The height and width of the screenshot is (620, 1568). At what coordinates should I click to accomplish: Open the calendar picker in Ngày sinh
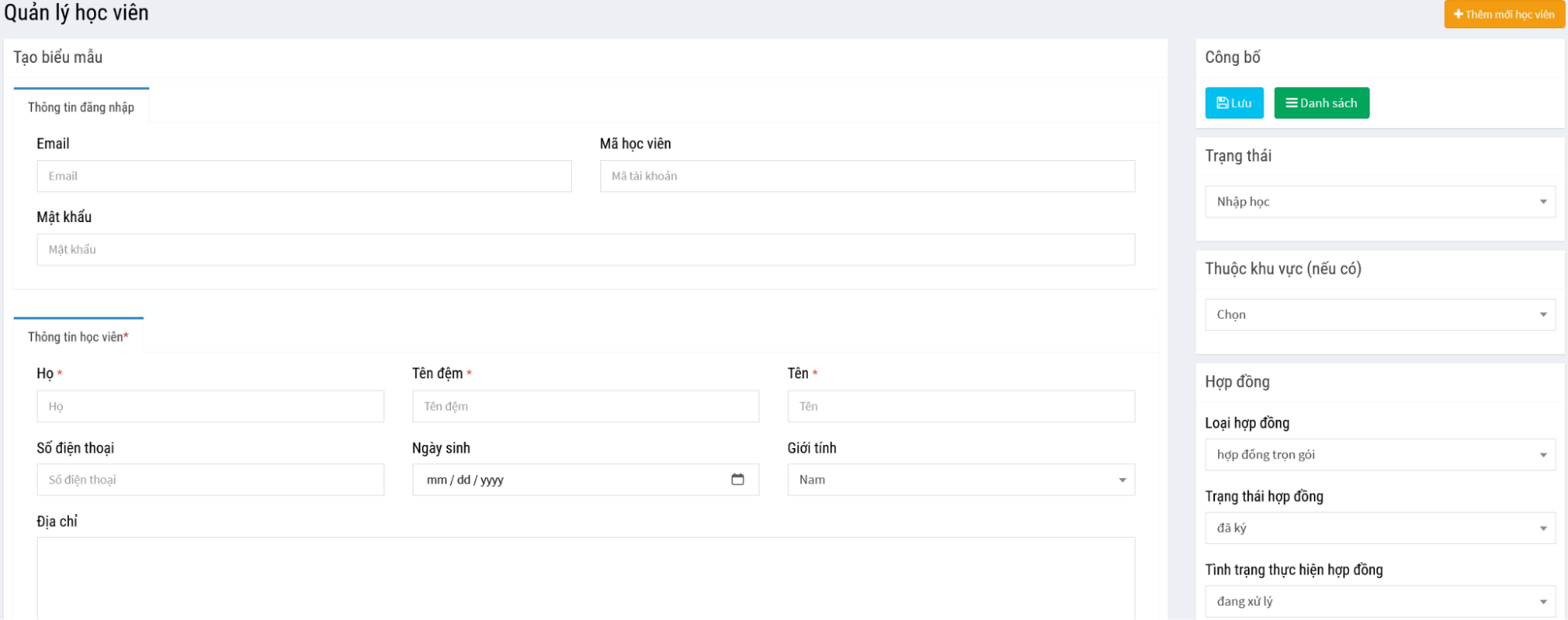coord(737,480)
